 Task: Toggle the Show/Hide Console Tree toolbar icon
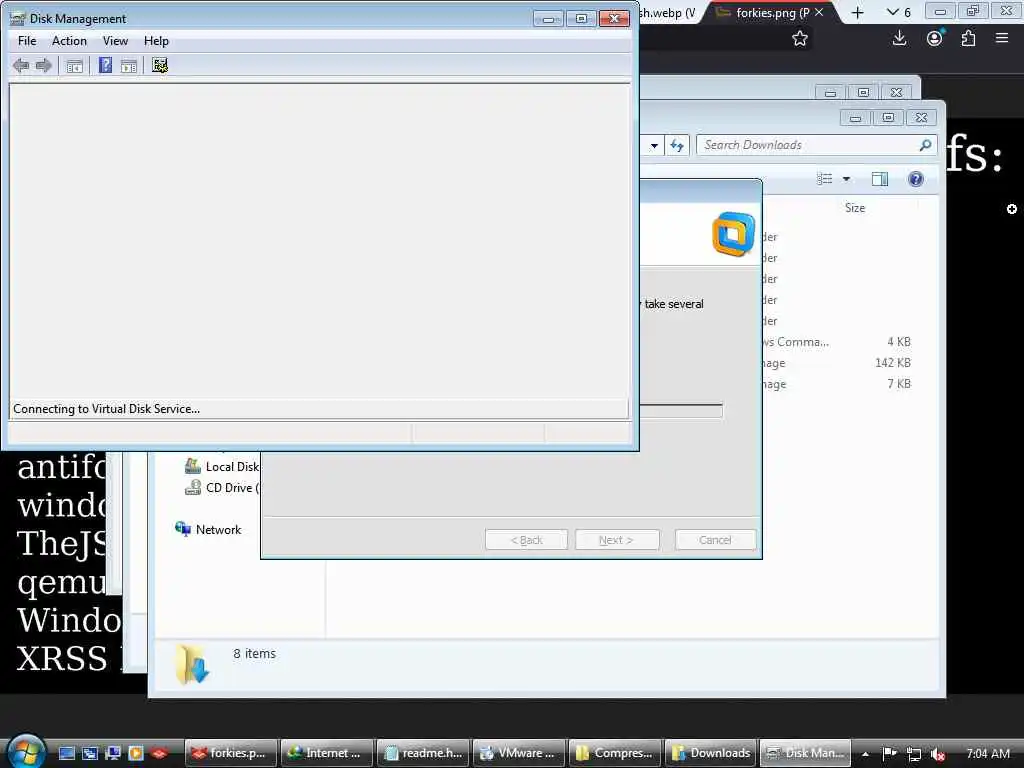(74, 65)
